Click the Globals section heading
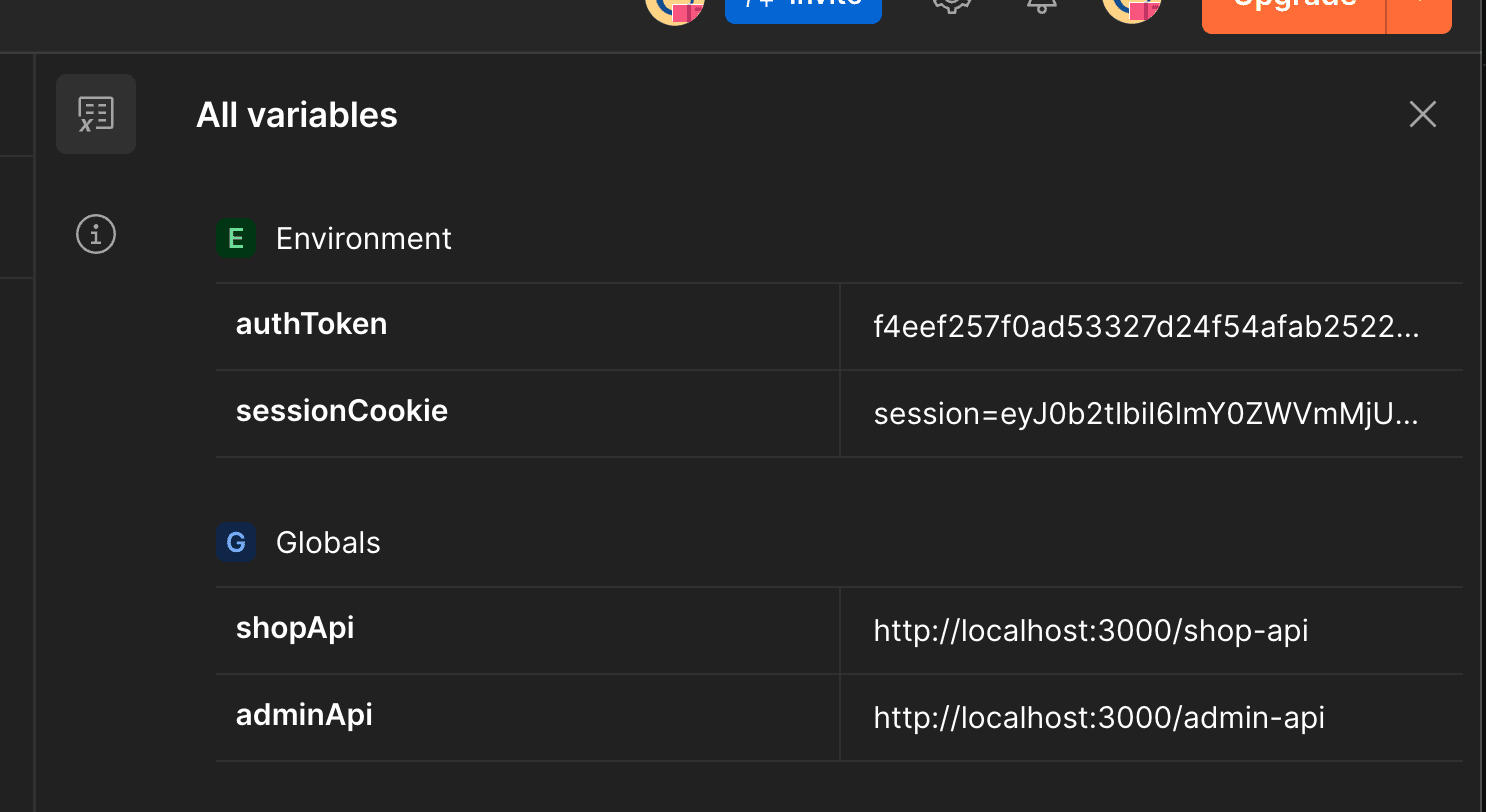This screenshot has height=812, width=1486. click(328, 543)
